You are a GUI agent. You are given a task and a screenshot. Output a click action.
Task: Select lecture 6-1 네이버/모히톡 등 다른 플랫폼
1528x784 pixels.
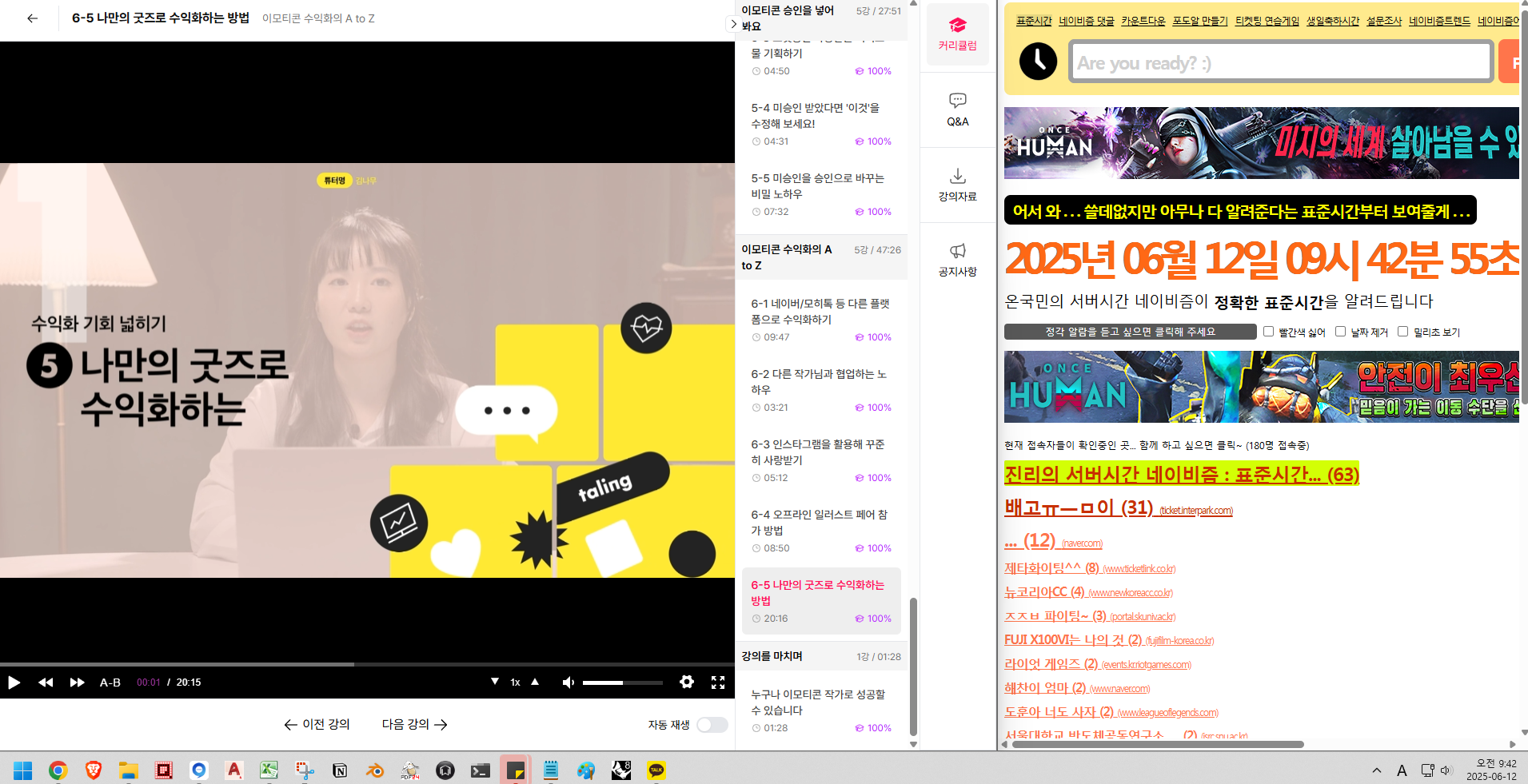coord(821,320)
